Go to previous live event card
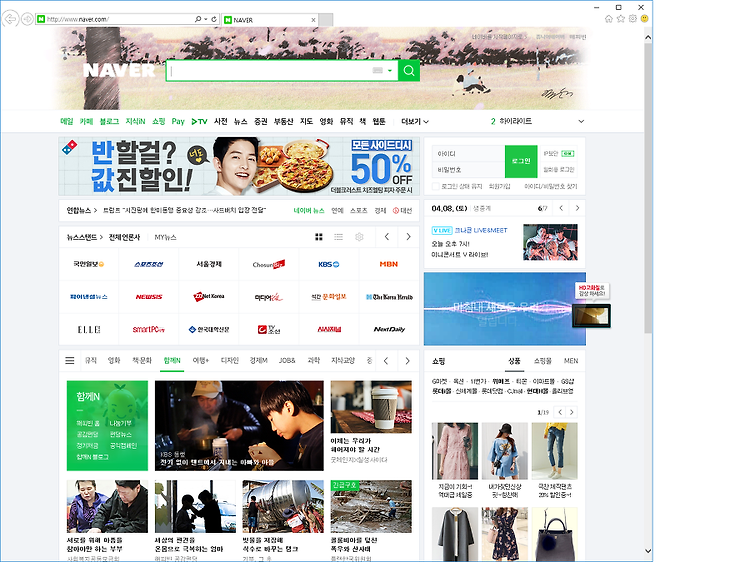This screenshot has width=750, height=562. click(561, 208)
